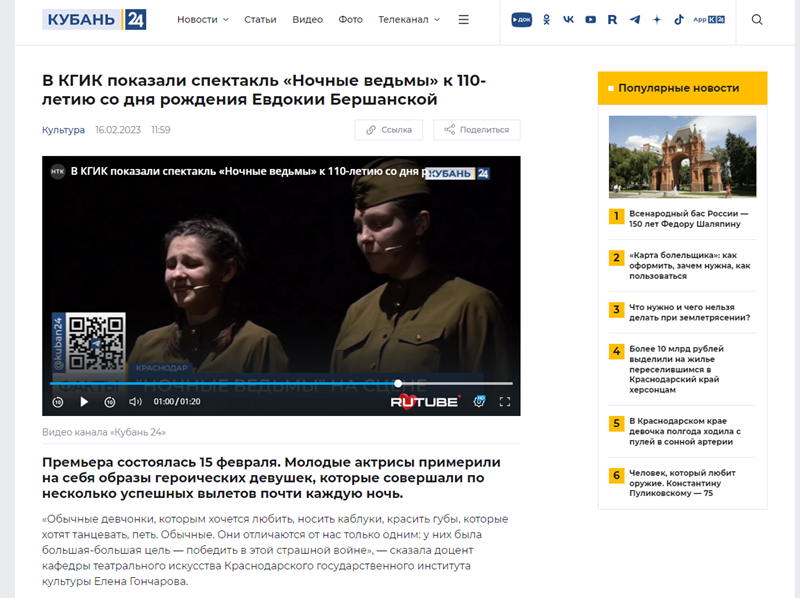This screenshot has height=598, width=800.
Task: Open the Dzen star icon
Action: [x=657, y=20]
